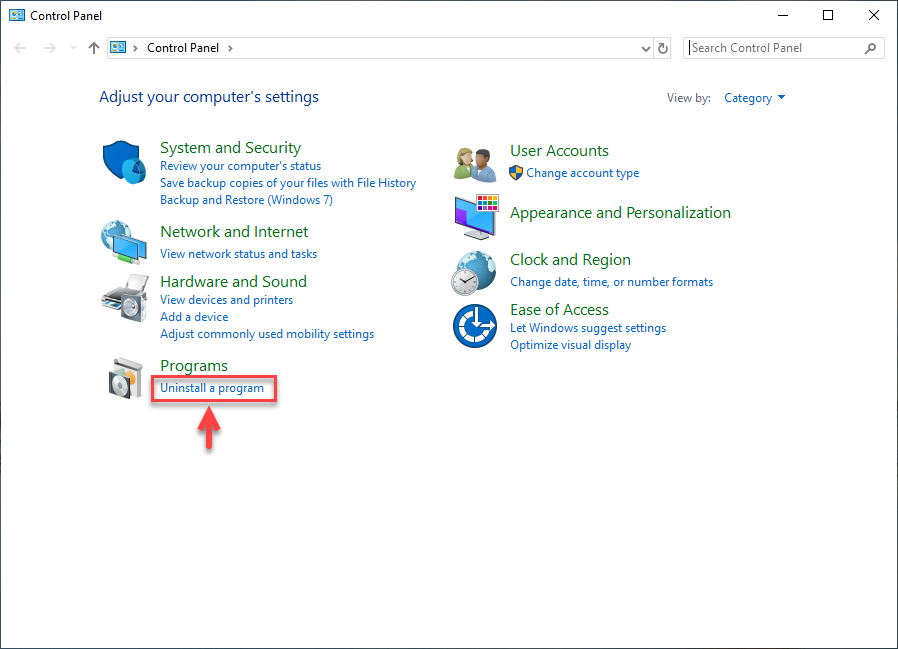Open Clock and Region category
This screenshot has height=649, width=898.
point(570,260)
